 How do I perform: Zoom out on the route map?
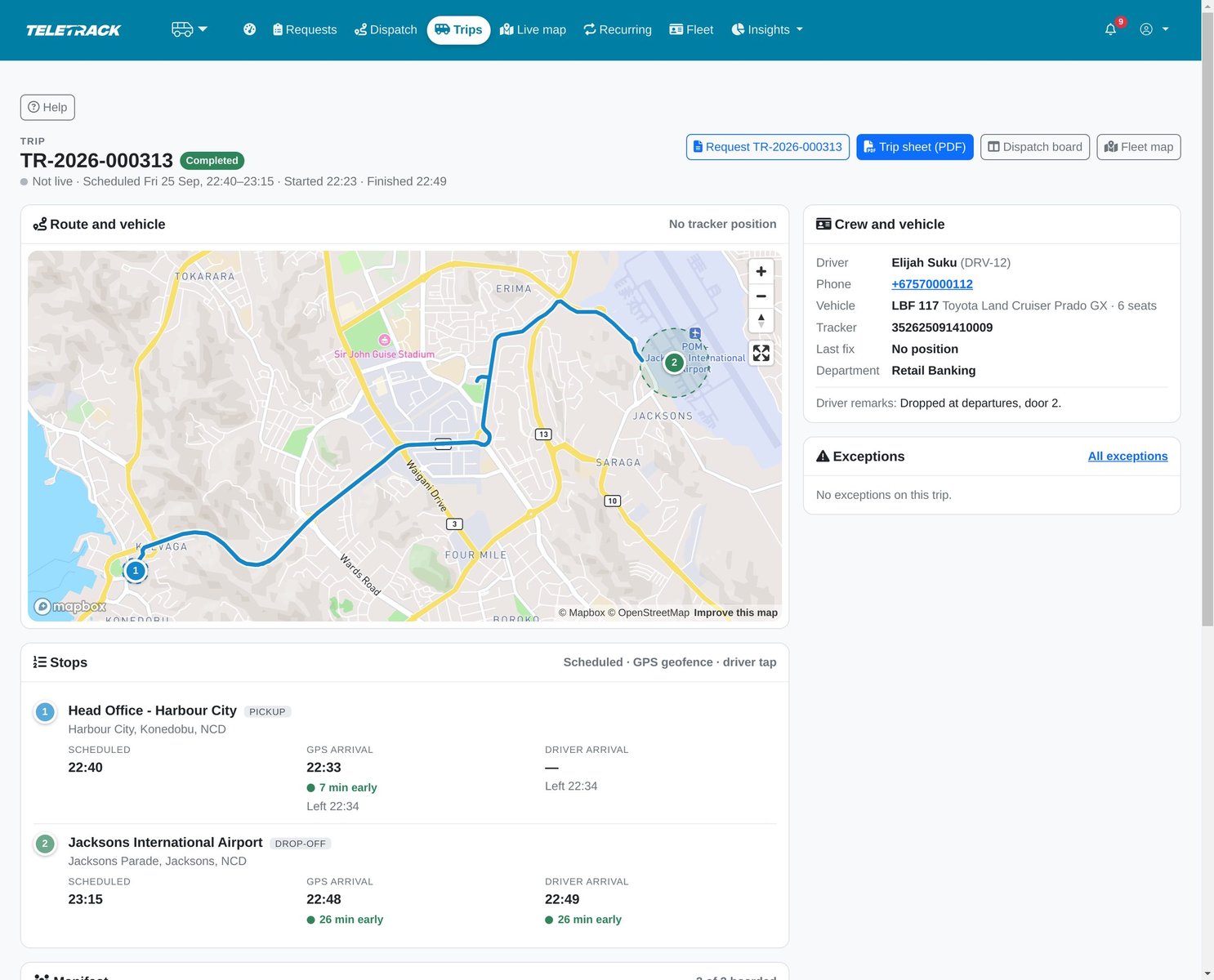tap(761, 296)
